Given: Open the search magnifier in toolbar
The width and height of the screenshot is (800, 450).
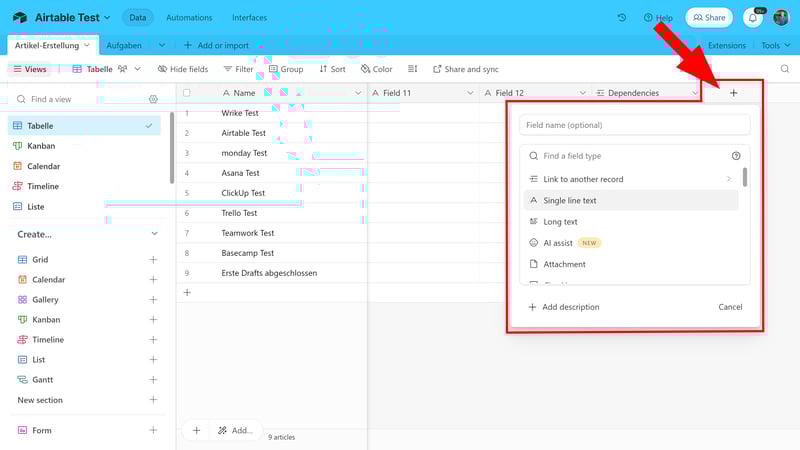Looking at the screenshot, I should (x=785, y=69).
